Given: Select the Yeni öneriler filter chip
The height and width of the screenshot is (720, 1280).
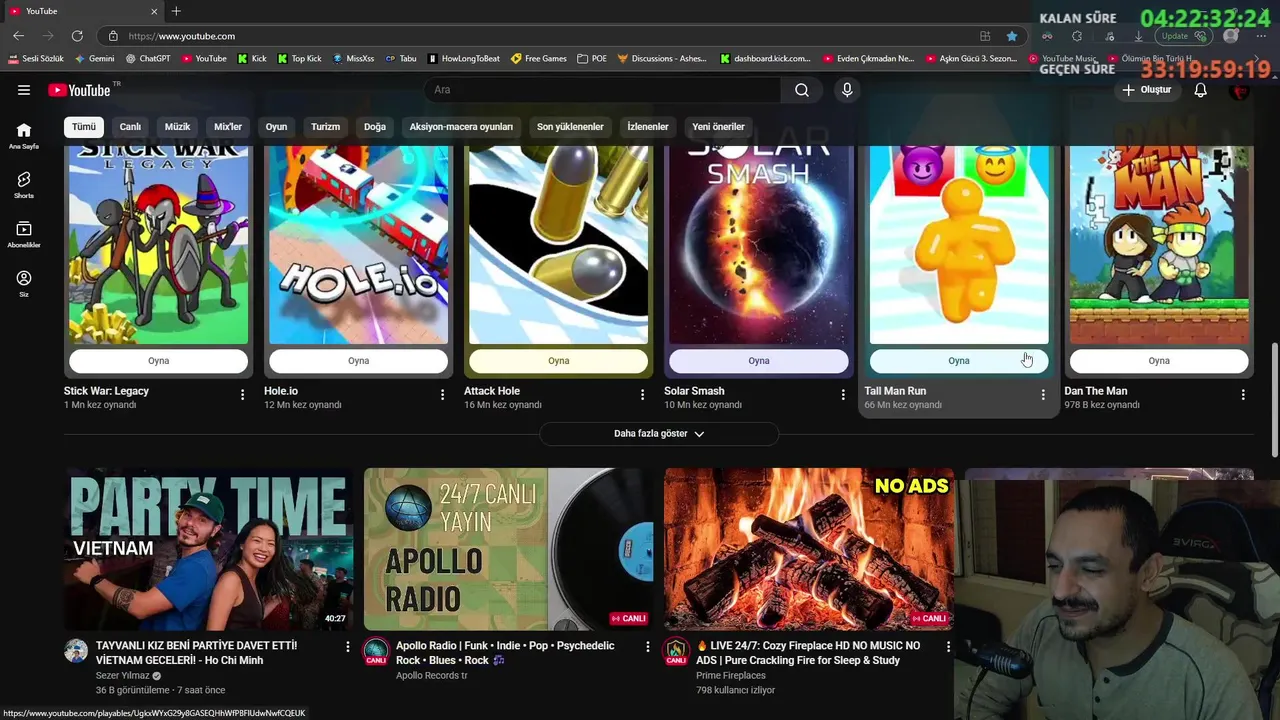Looking at the screenshot, I should (718, 127).
